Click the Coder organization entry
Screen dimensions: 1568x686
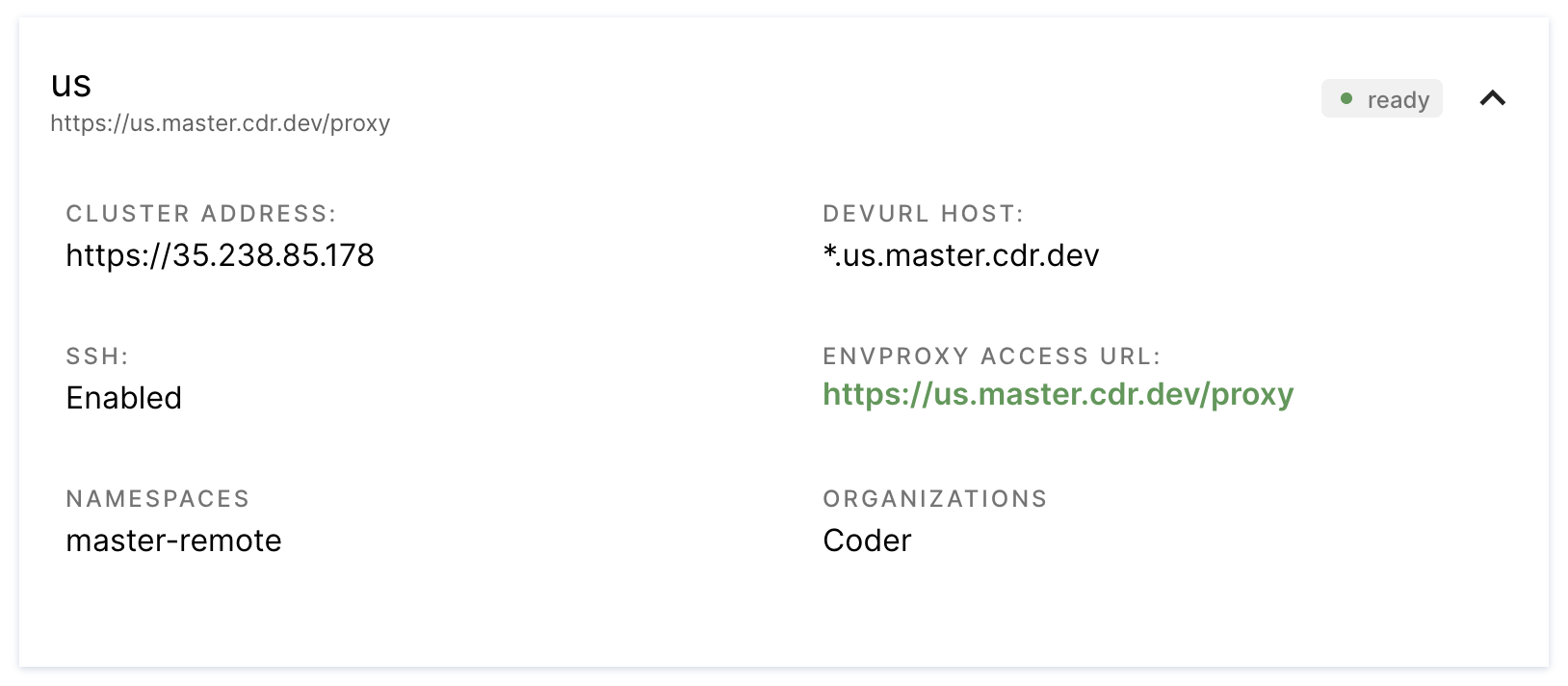866,541
